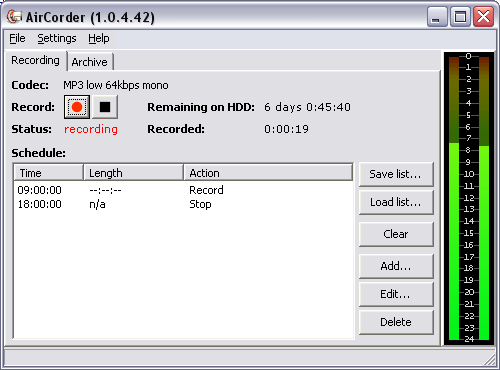Click the codec text MP3 low 64kbps mono
The image size is (500, 370).
click(116, 85)
